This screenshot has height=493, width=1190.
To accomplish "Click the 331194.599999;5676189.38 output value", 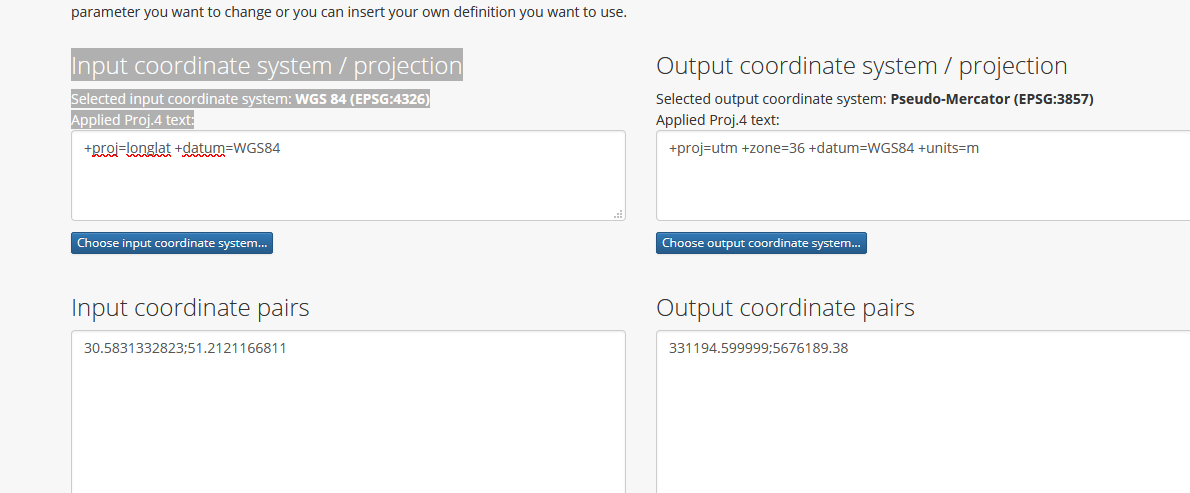I will tap(758, 349).
